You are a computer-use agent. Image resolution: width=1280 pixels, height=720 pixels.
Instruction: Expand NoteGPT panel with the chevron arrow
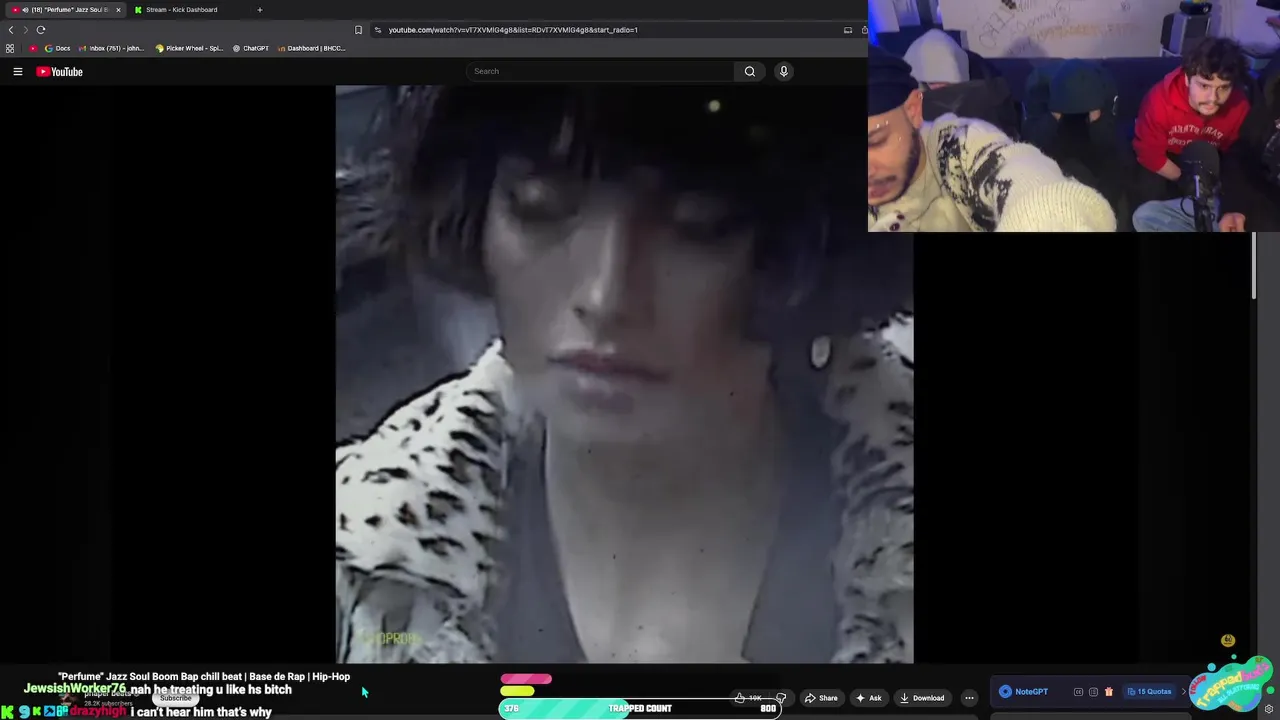pos(1184,692)
